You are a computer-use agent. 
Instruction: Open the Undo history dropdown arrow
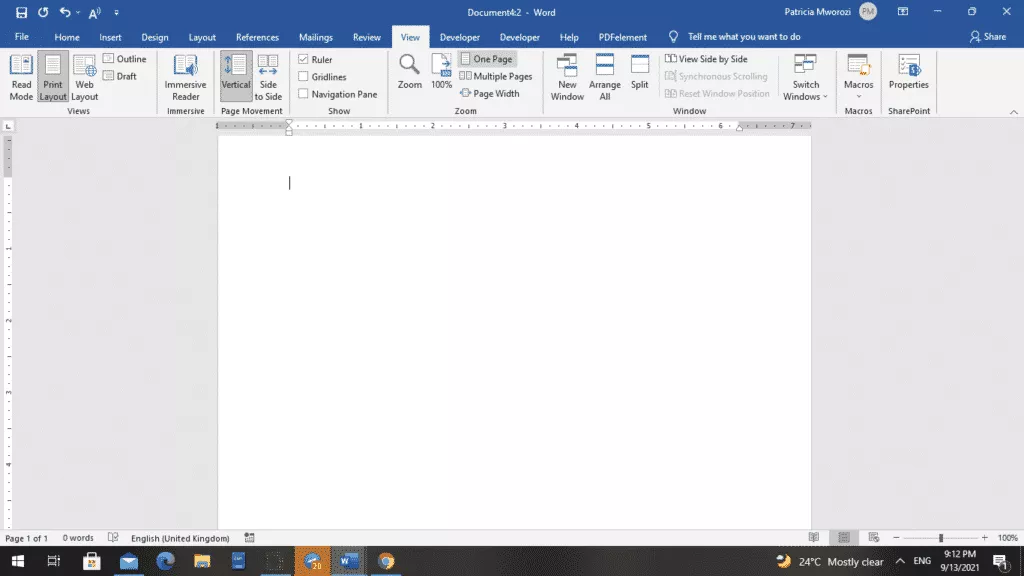[x=78, y=12]
